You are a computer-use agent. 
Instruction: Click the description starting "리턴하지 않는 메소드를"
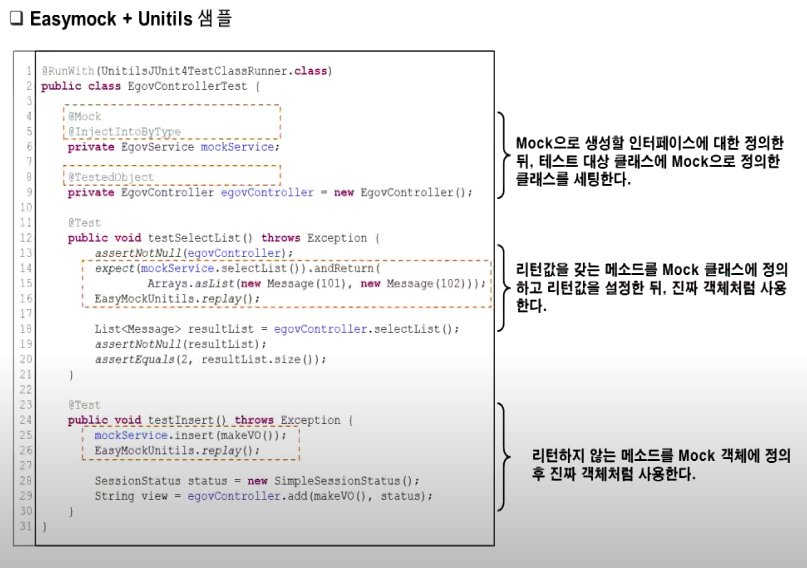pyautogui.click(x=661, y=465)
